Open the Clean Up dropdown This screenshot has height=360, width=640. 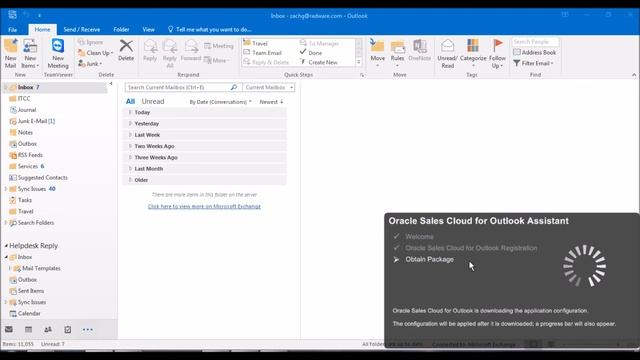coord(96,53)
